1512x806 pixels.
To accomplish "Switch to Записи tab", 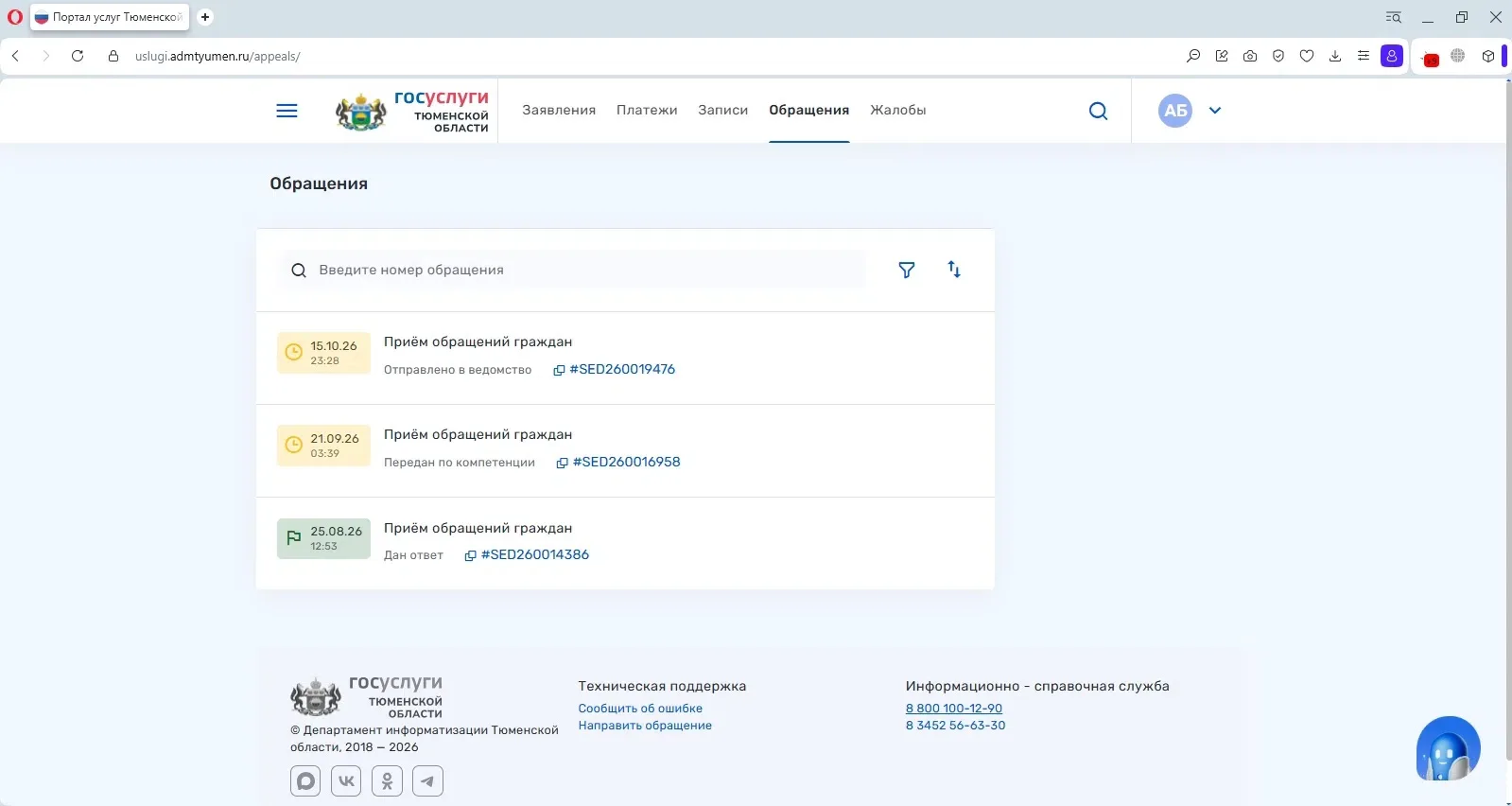I will (x=723, y=110).
